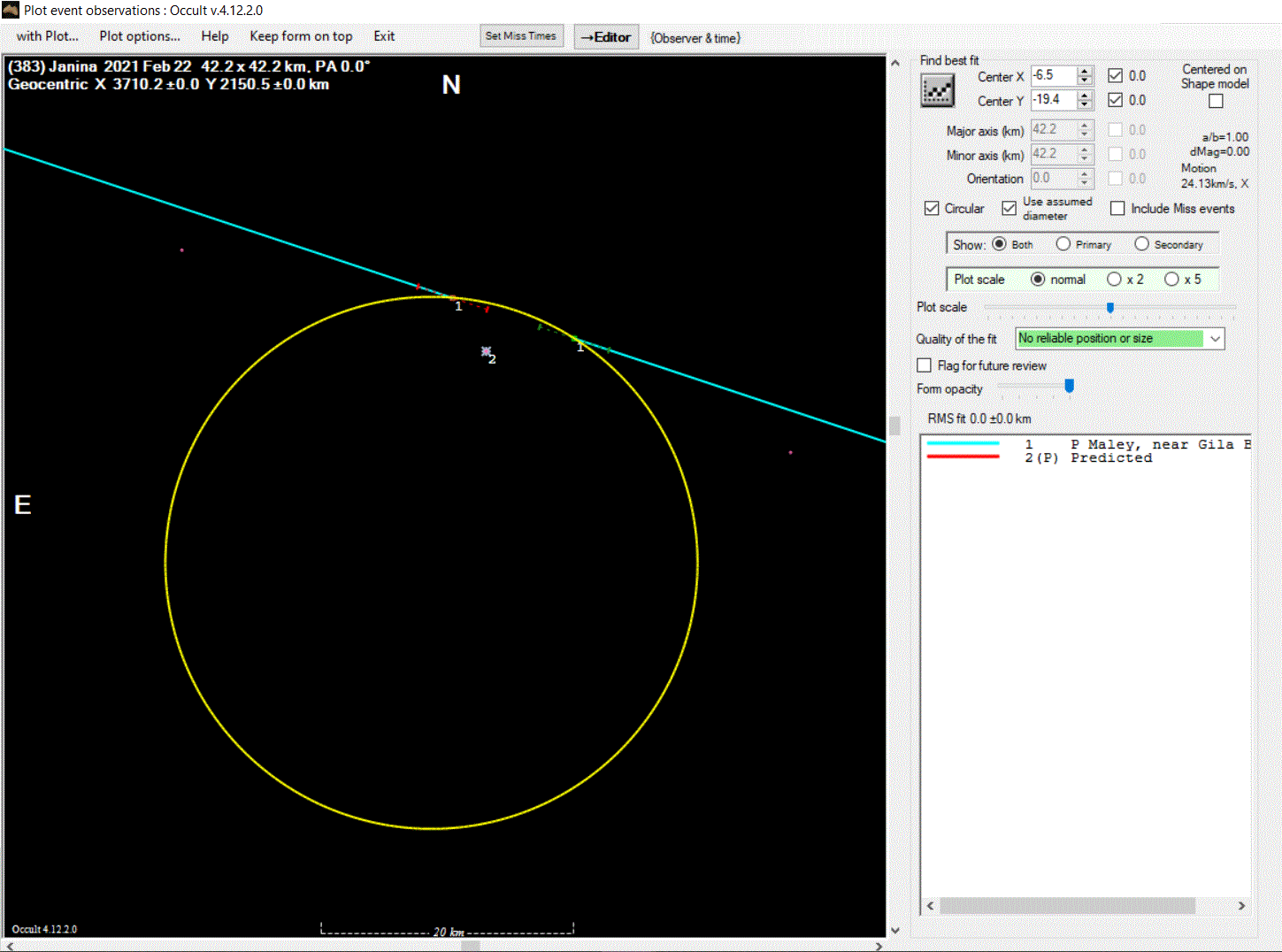Toggle the Center Y fit checkbox
This screenshot has width=1282, height=952.
click(x=1115, y=100)
